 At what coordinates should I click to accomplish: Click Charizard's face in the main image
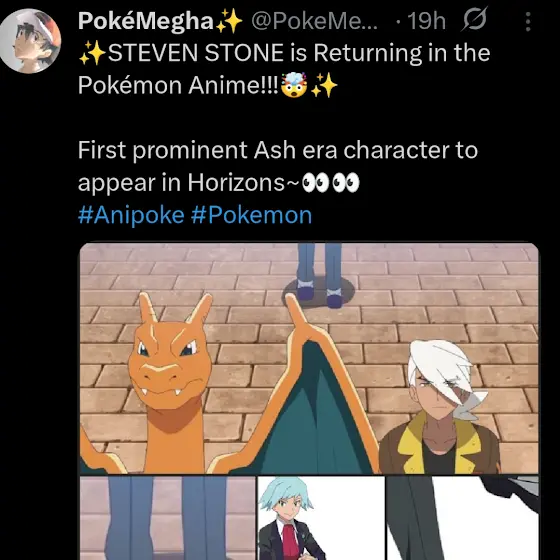(x=168, y=361)
